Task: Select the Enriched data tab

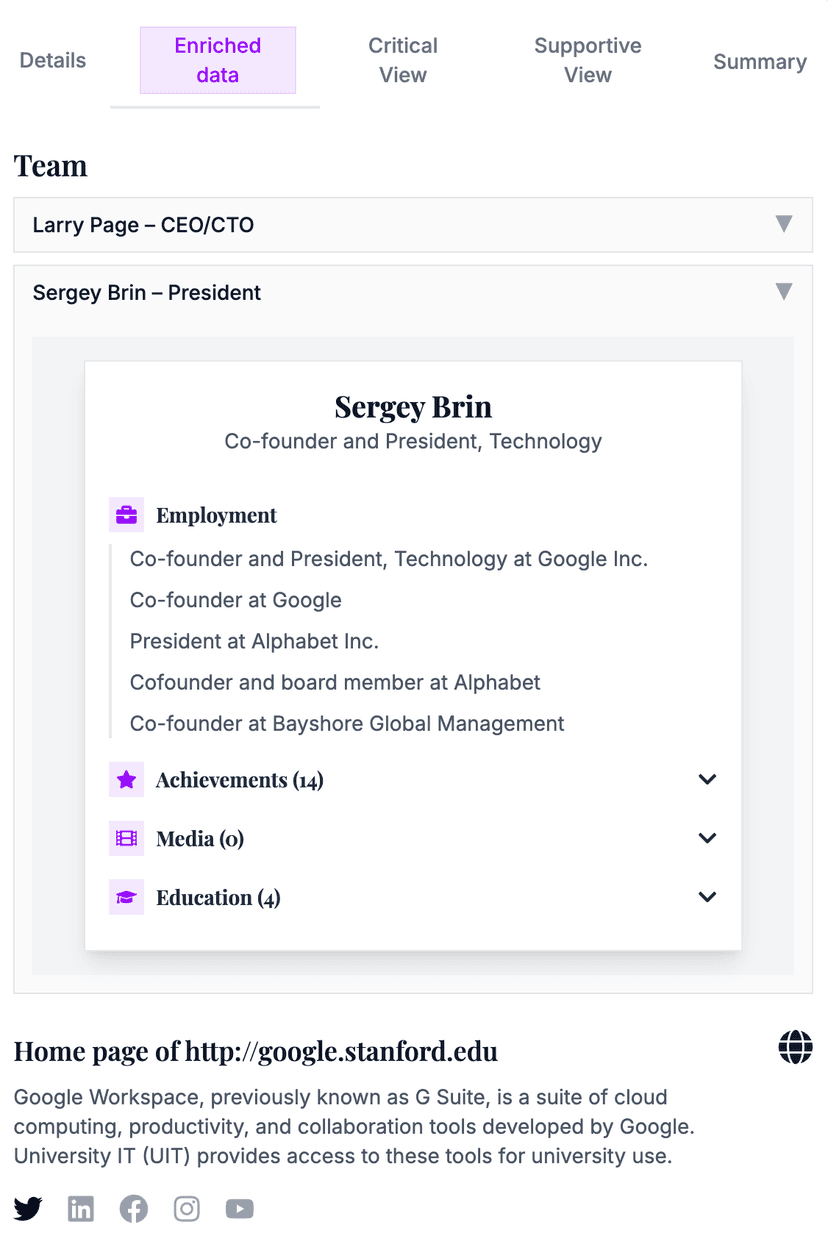Action: [x=217, y=60]
